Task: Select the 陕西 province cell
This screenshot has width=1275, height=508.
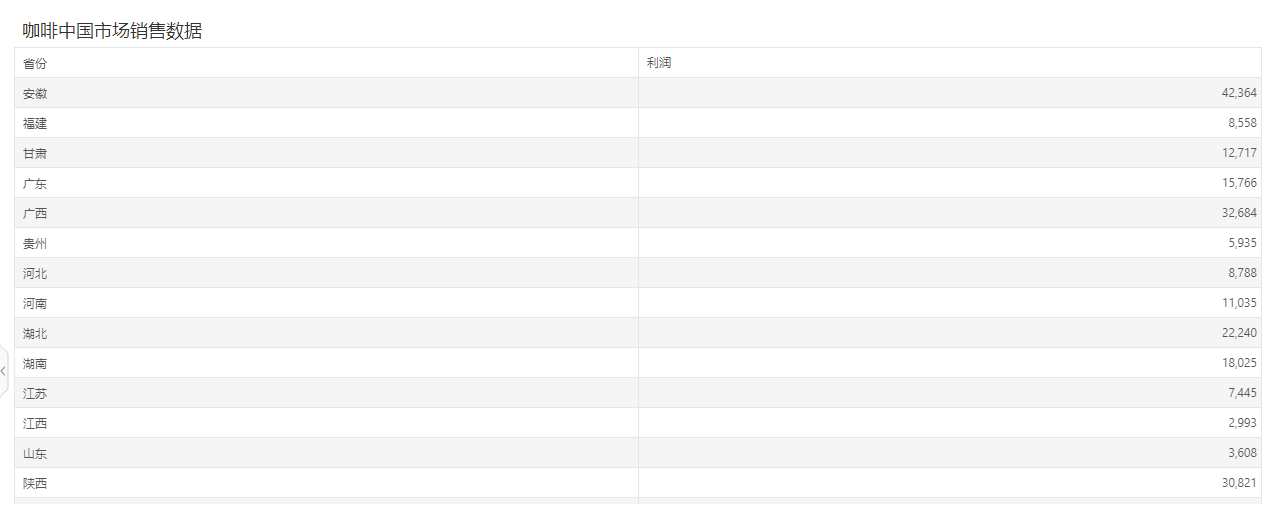Action: 326,483
